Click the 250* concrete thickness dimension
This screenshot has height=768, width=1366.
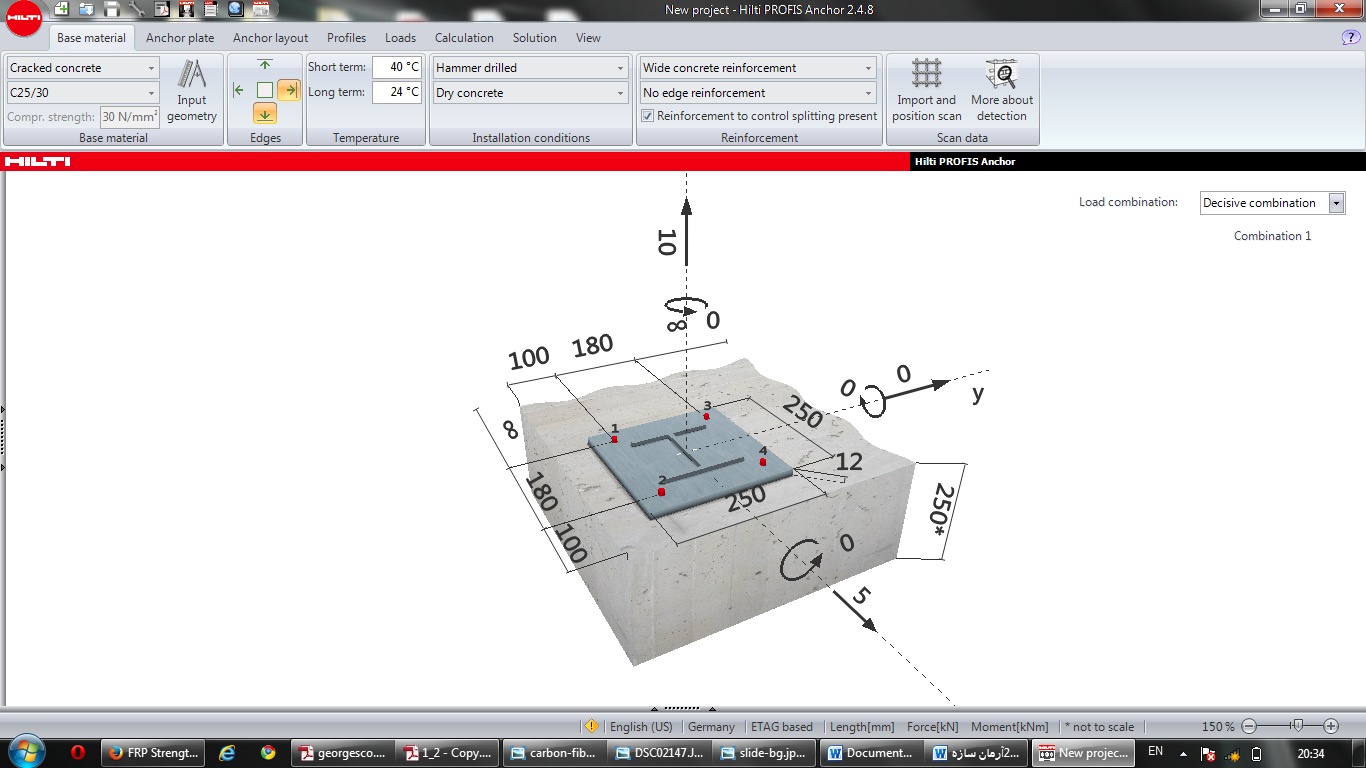[x=944, y=508]
